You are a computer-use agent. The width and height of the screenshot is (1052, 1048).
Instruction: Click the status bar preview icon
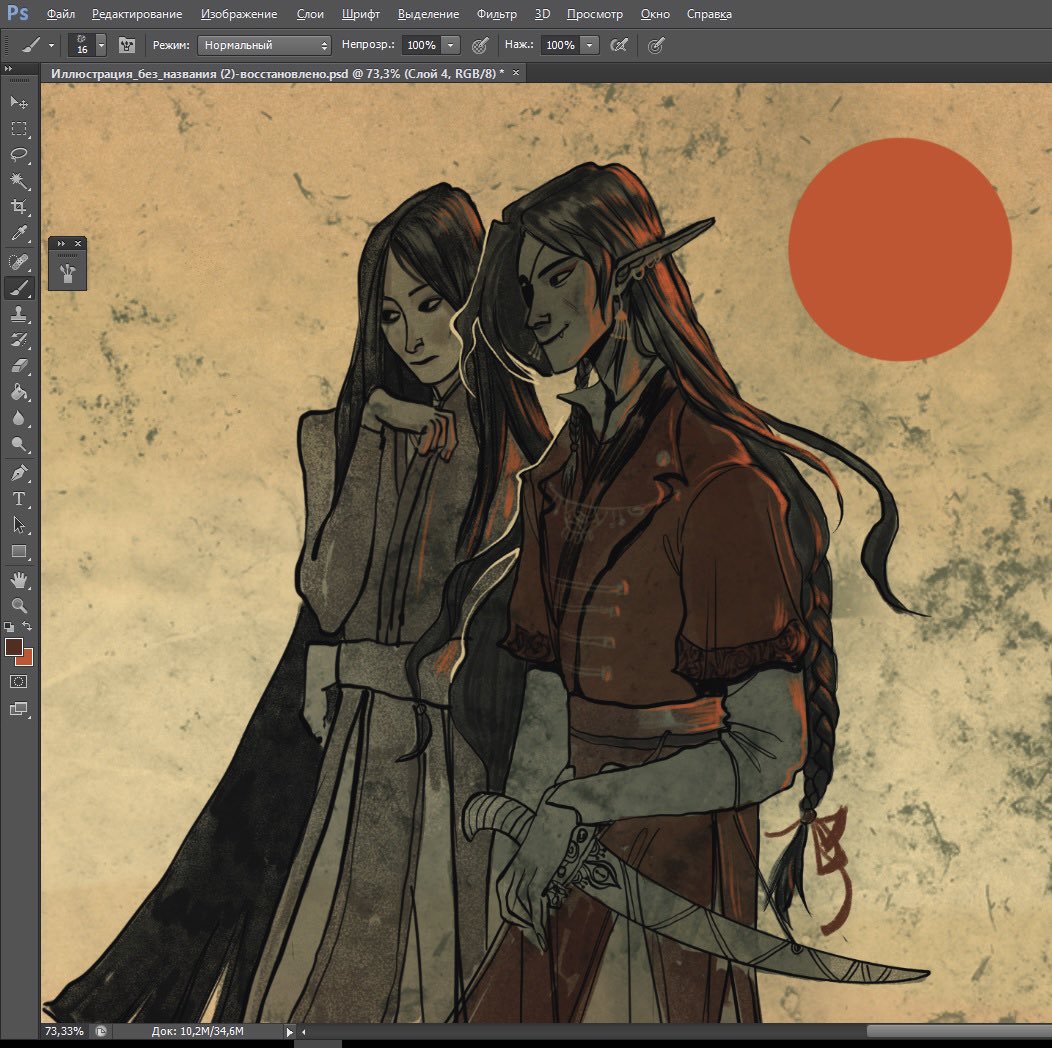click(x=101, y=1031)
